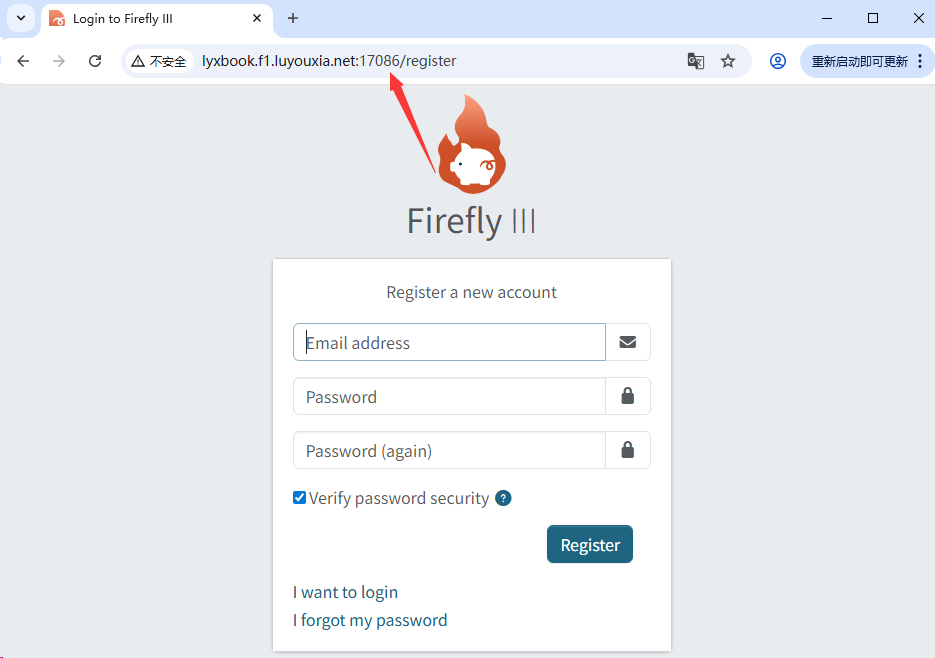Go back to the previous page
This screenshot has height=658, width=935.
23,61
